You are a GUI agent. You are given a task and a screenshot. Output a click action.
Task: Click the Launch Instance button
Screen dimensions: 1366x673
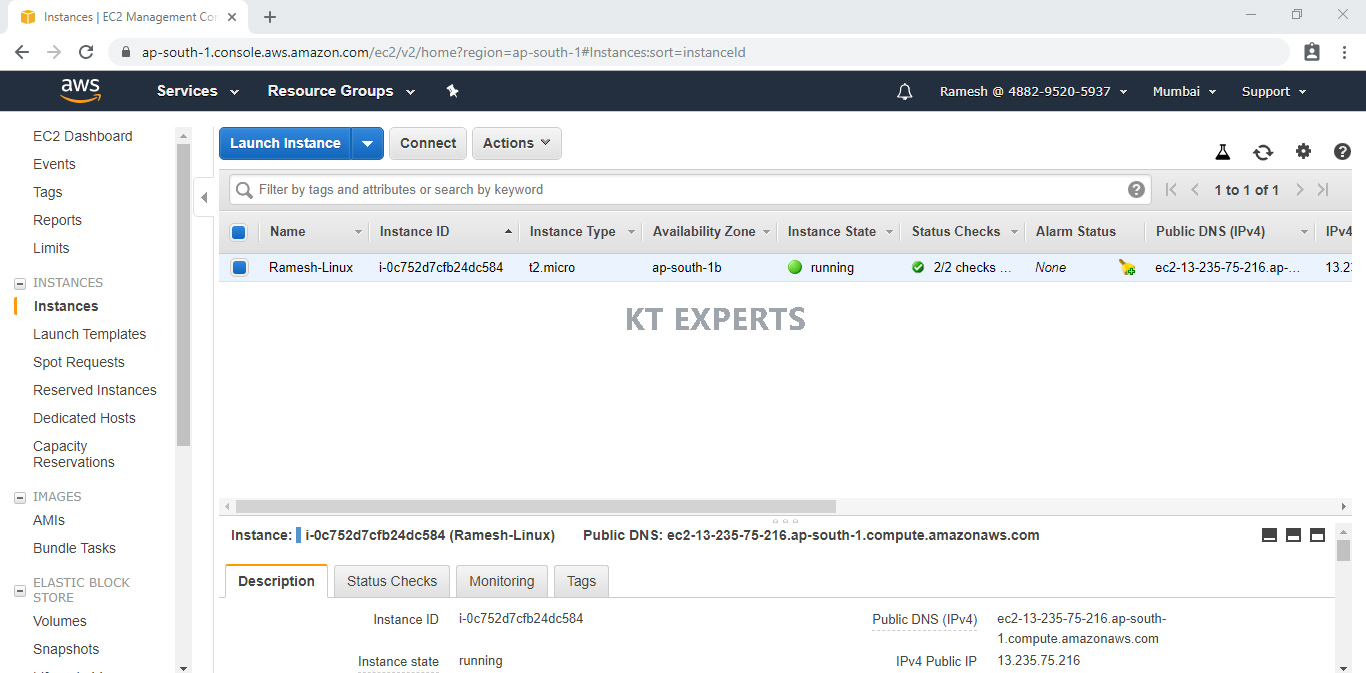(x=285, y=143)
